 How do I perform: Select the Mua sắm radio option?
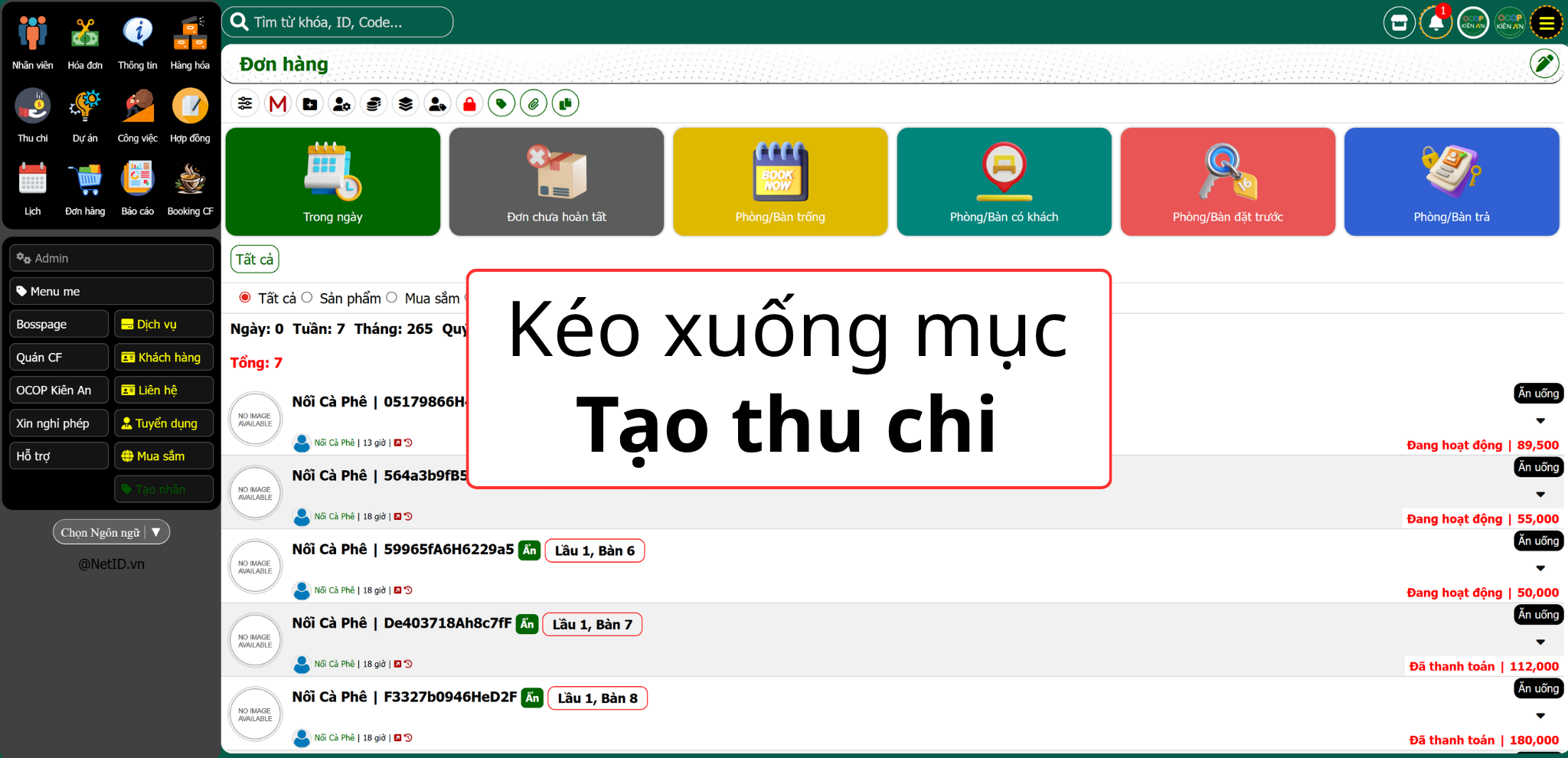point(392,298)
